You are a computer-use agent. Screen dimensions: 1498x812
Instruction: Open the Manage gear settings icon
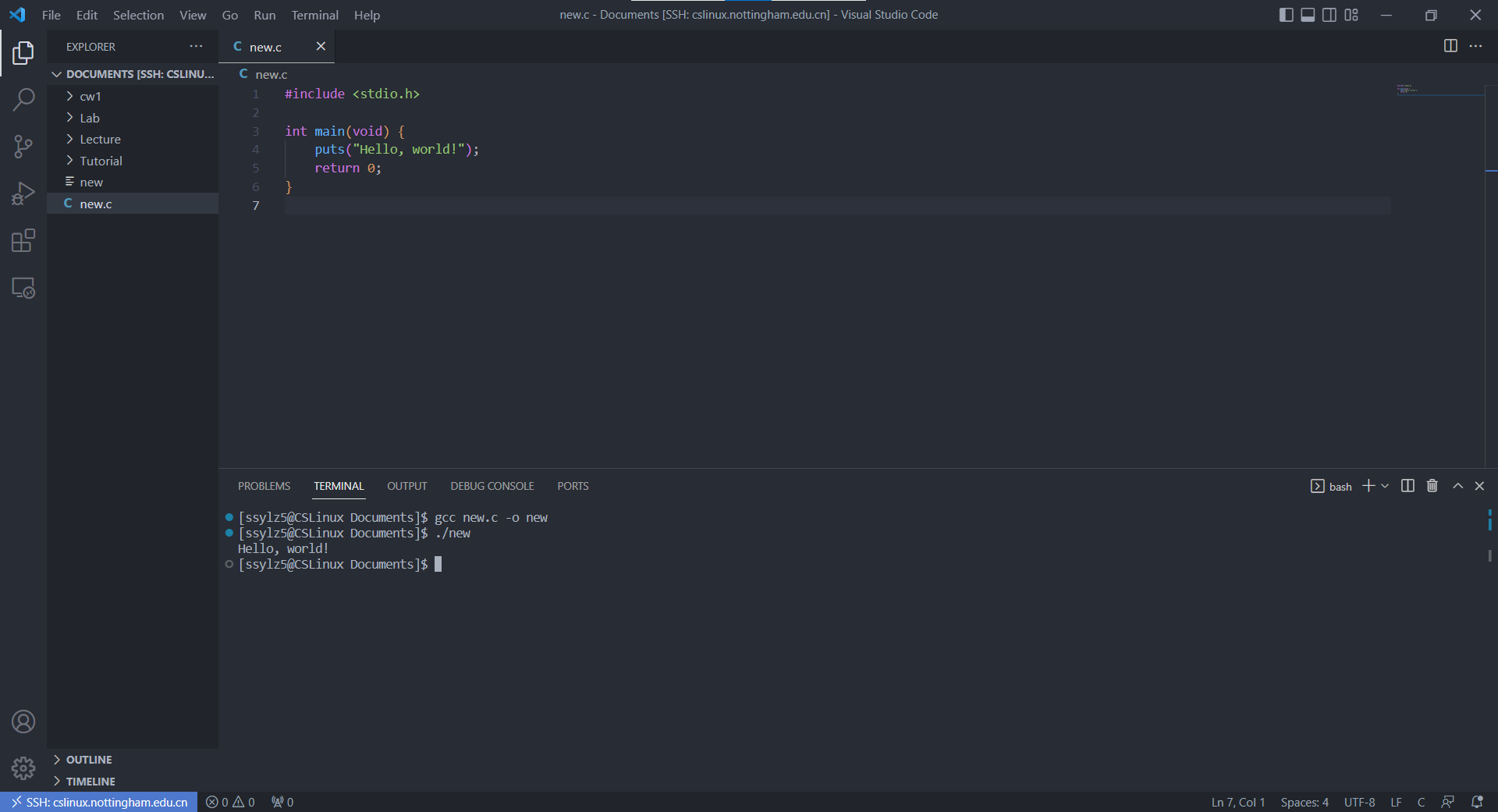tap(23, 768)
